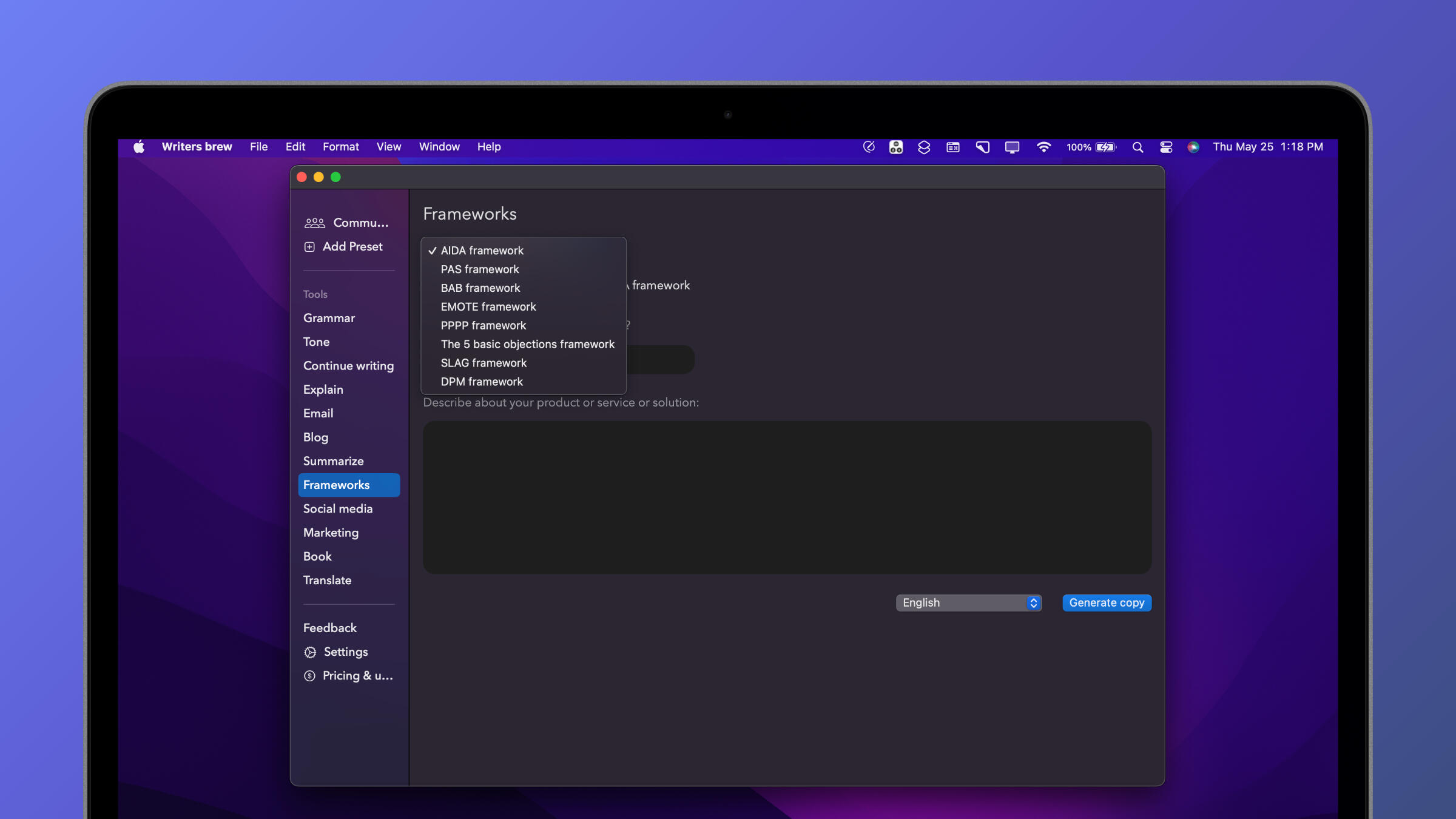Image resolution: width=1456 pixels, height=819 pixels.
Task: Open the Email tool
Action: [x=349, y=414]
